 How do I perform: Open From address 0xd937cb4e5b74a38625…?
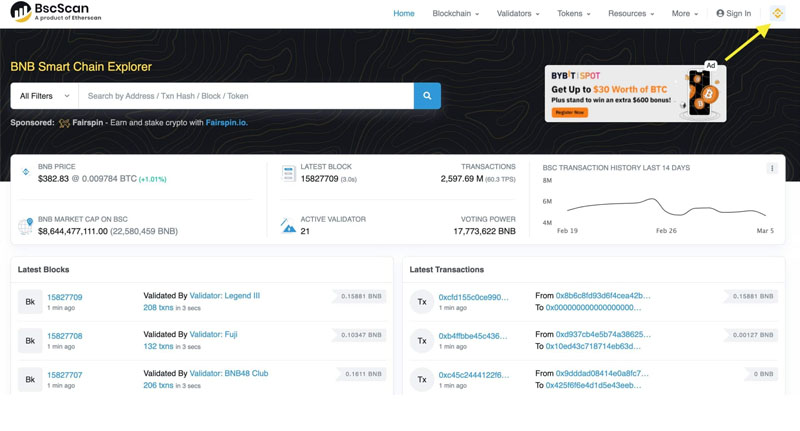(604, 334)
